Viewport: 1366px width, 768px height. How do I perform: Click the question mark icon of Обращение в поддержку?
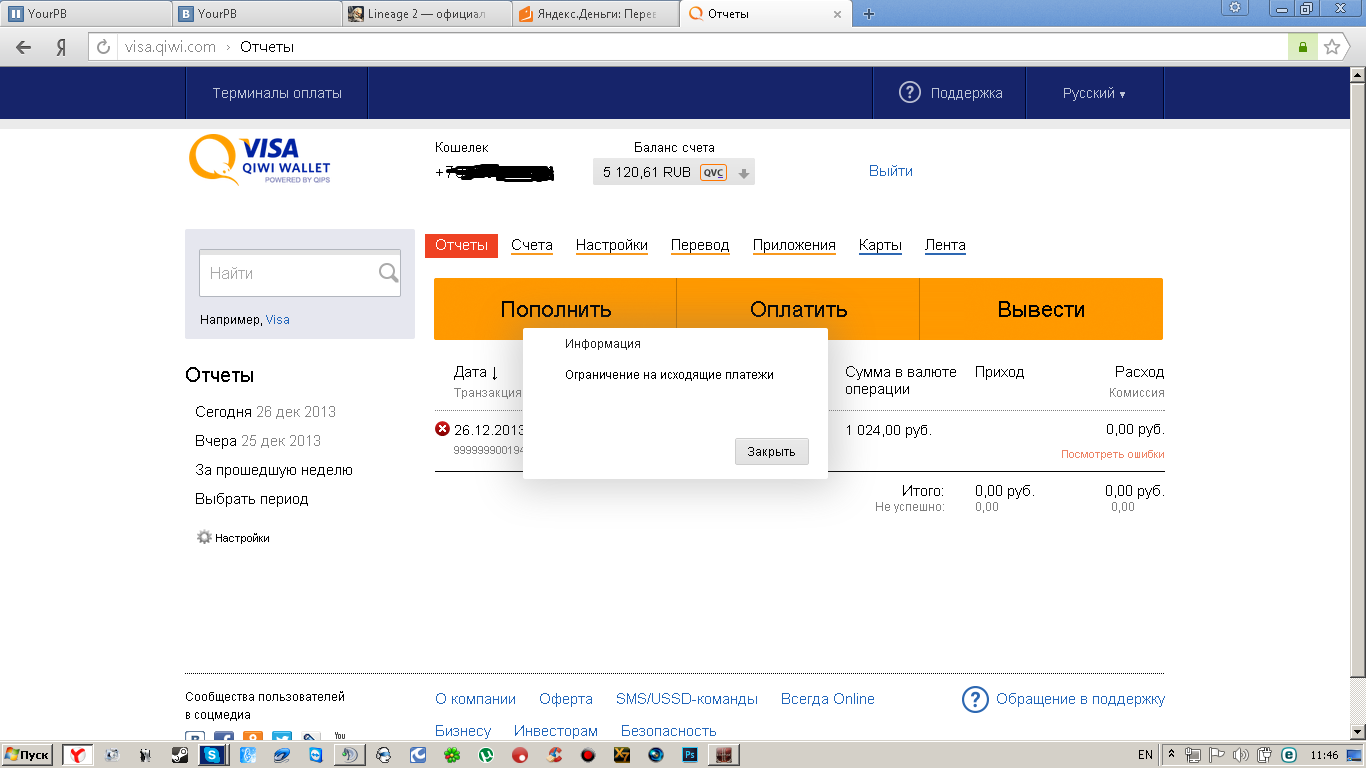tap(975, 699)
